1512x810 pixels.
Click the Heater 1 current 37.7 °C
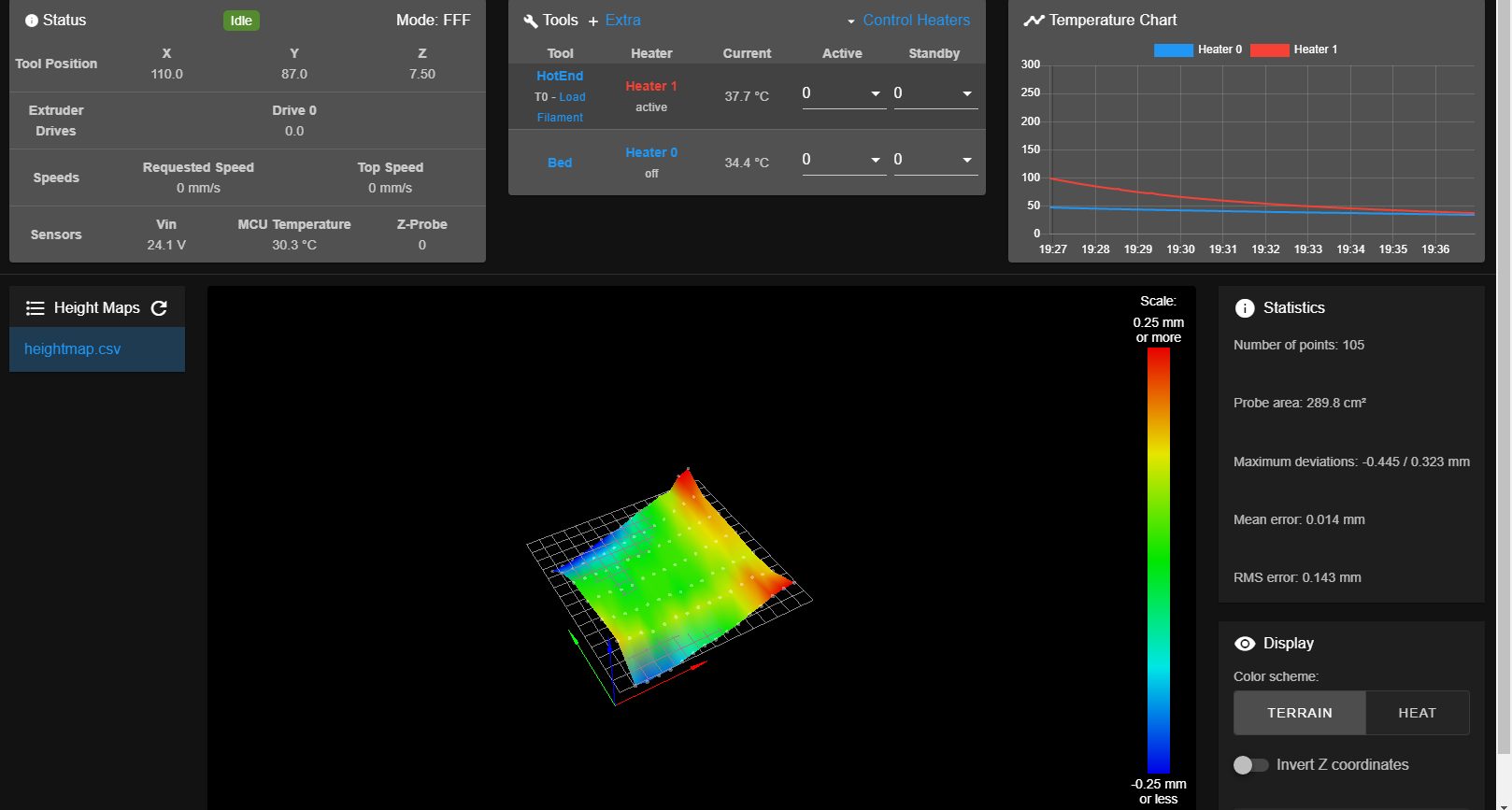click(747, 96)
